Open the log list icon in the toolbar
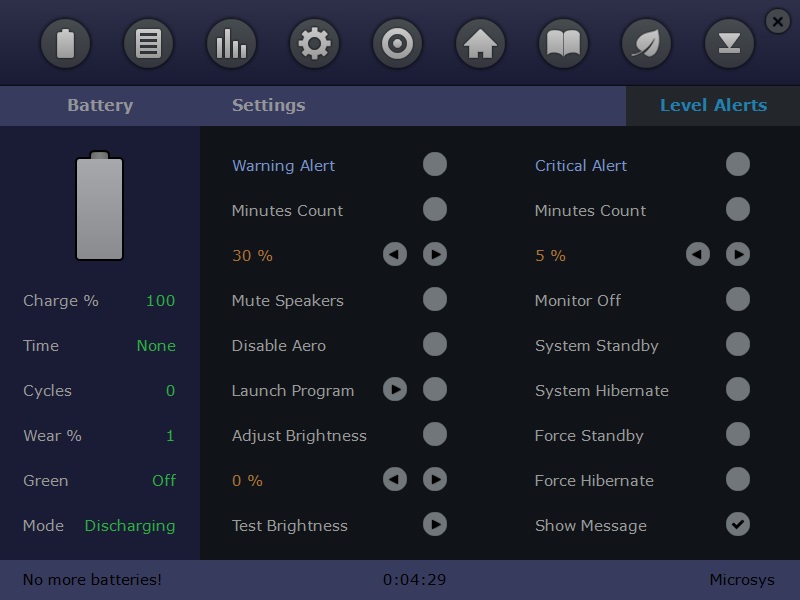The width and height of the screenshot is (800, 600). click(149, 43)
